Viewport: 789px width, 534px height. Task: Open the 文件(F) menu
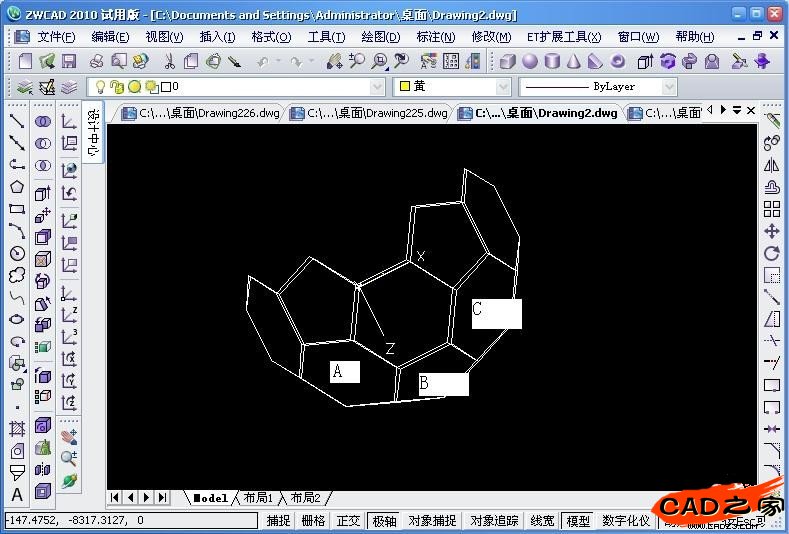coord(56,37)
